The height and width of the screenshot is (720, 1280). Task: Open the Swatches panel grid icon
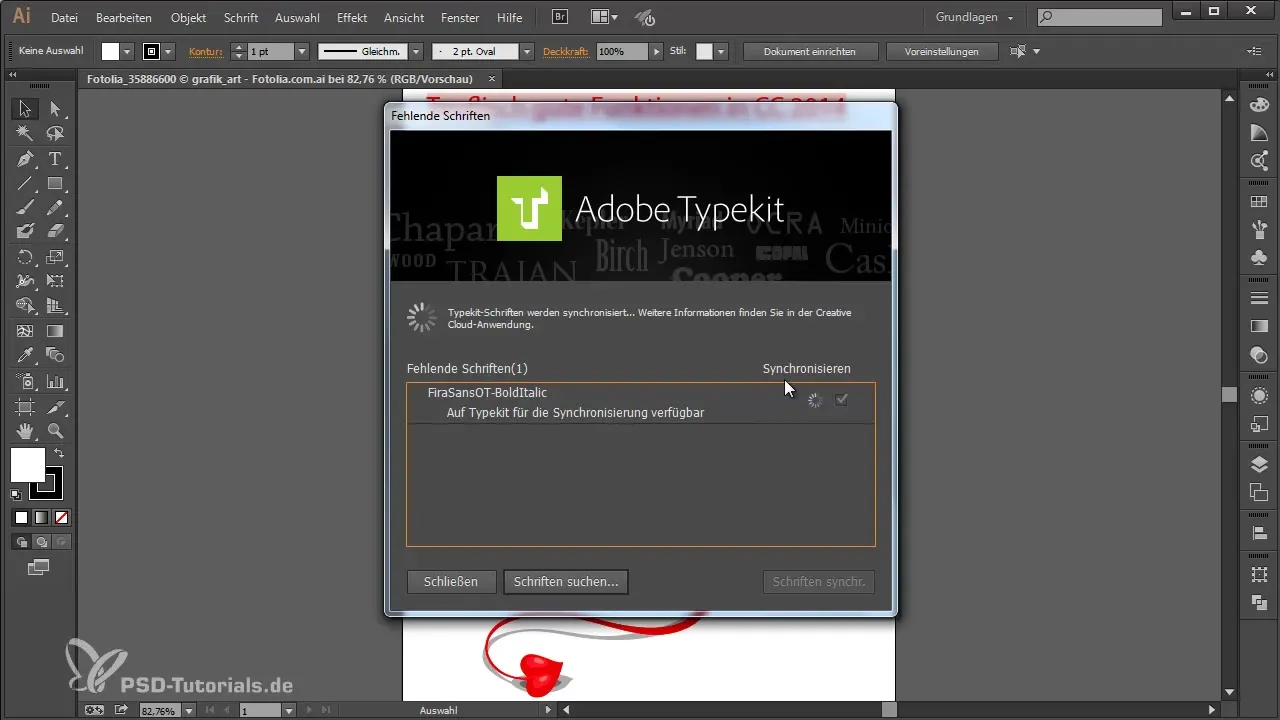(x=1260, y=202)
